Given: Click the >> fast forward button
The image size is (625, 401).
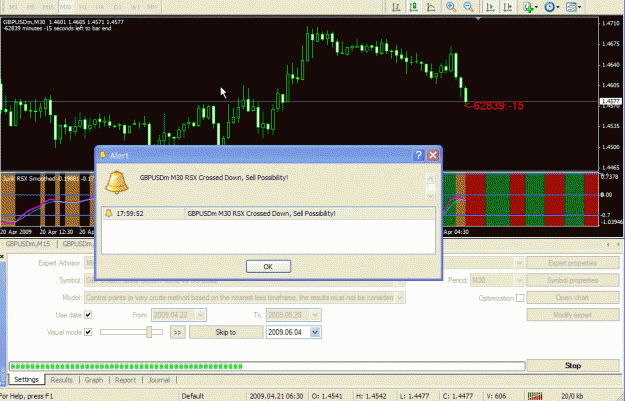Looking at the screenshot, I should point(177,332).
